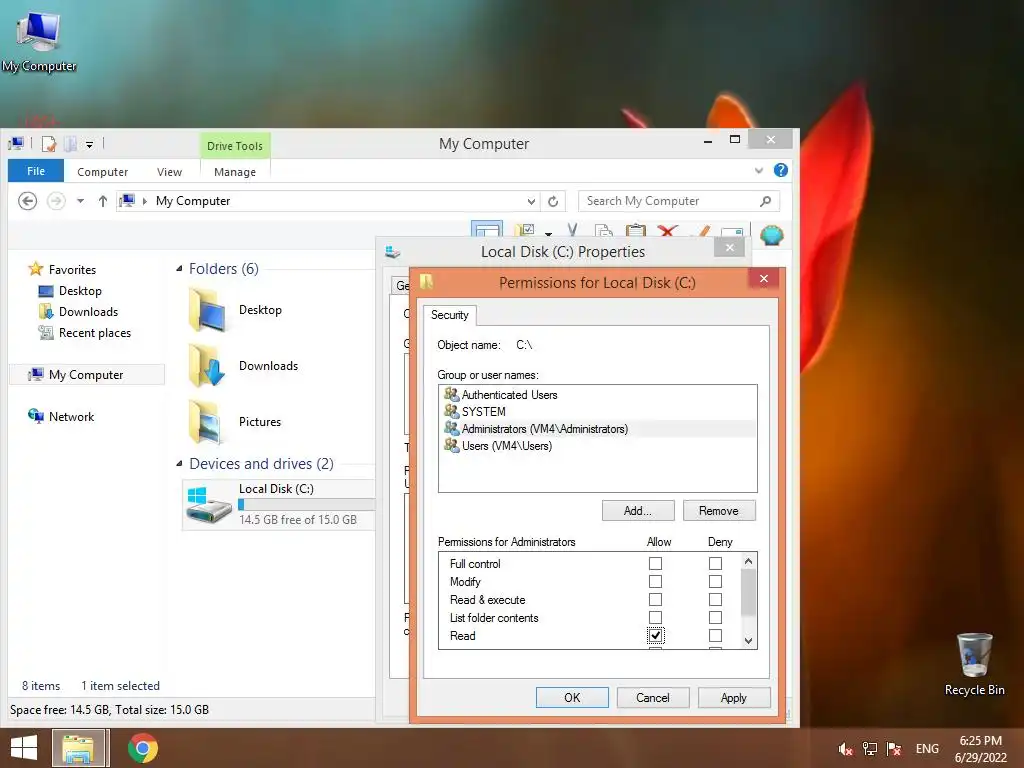The width and height of the screenshot is (1024, 768).
Task: Click the Paste clipboard toolbar icon
Action: [x=635, y=231]
